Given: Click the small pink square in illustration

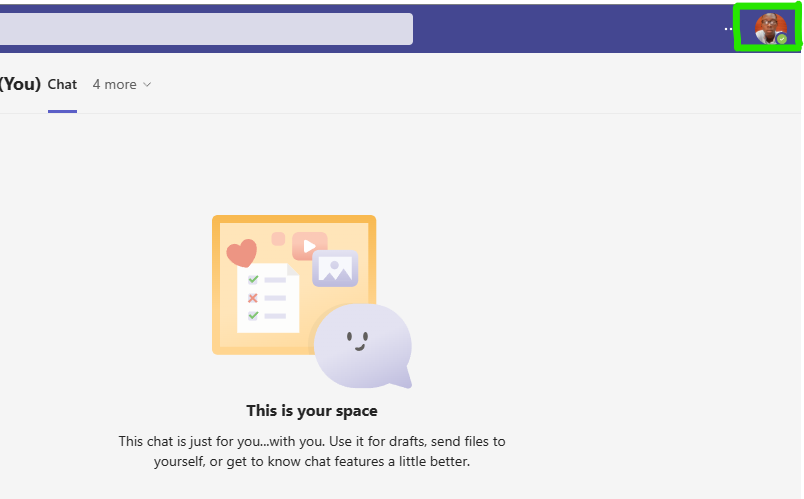Looking at the screenshot, I should (x=278, y=239).
